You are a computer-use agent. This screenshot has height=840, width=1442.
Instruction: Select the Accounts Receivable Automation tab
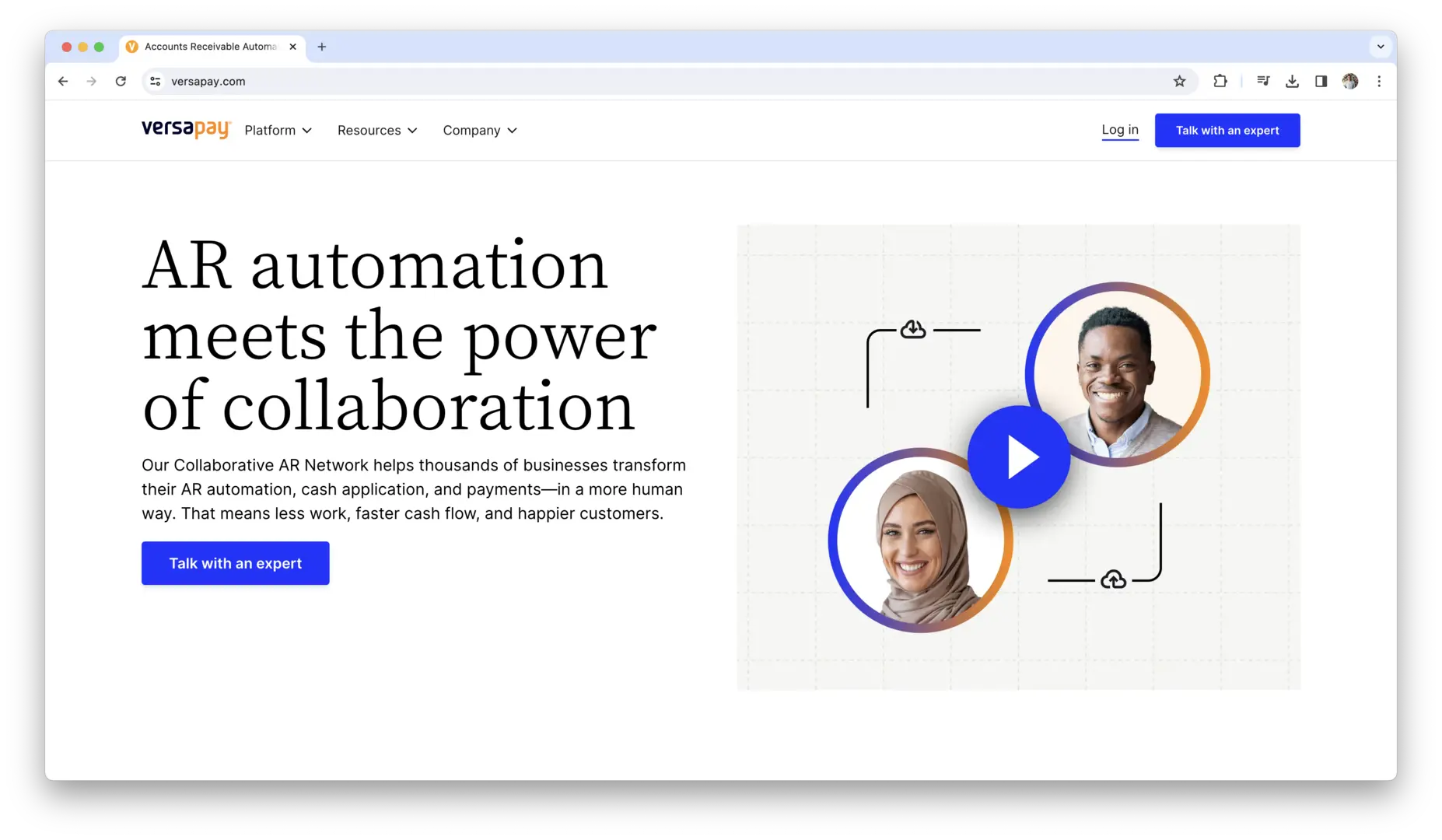[210, 47]
